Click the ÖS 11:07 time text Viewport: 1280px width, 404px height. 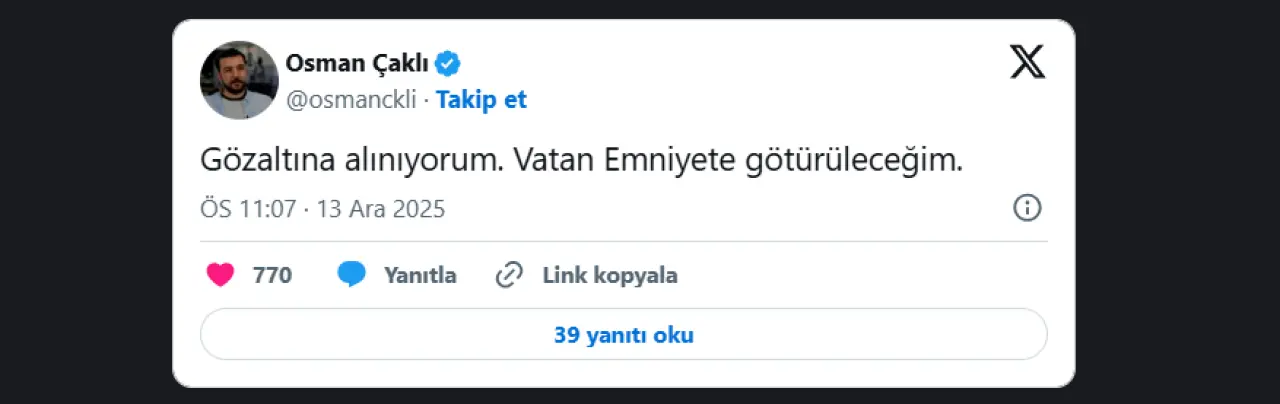[x=249, y=209]
